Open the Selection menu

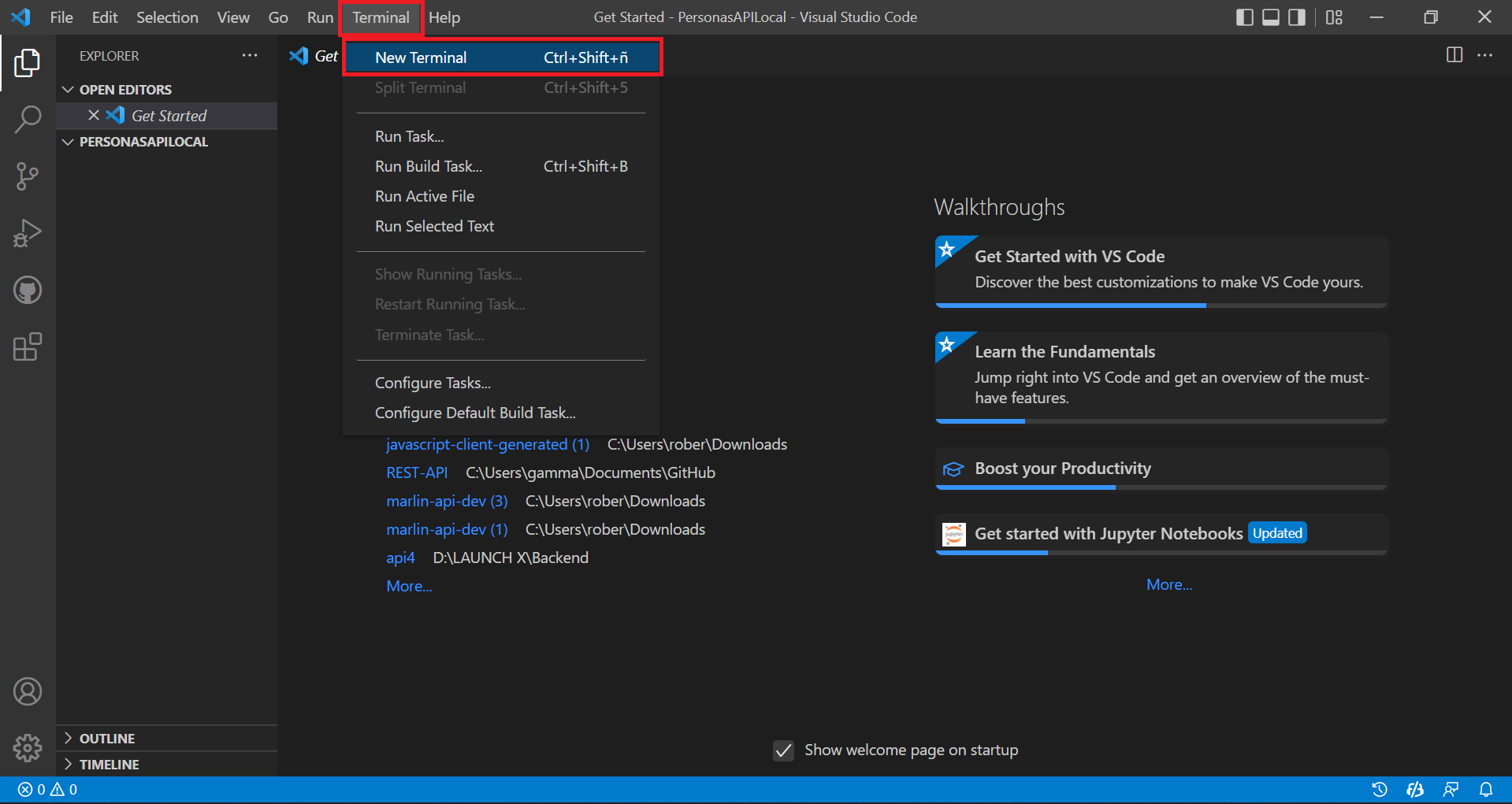(x=167, y=17)
